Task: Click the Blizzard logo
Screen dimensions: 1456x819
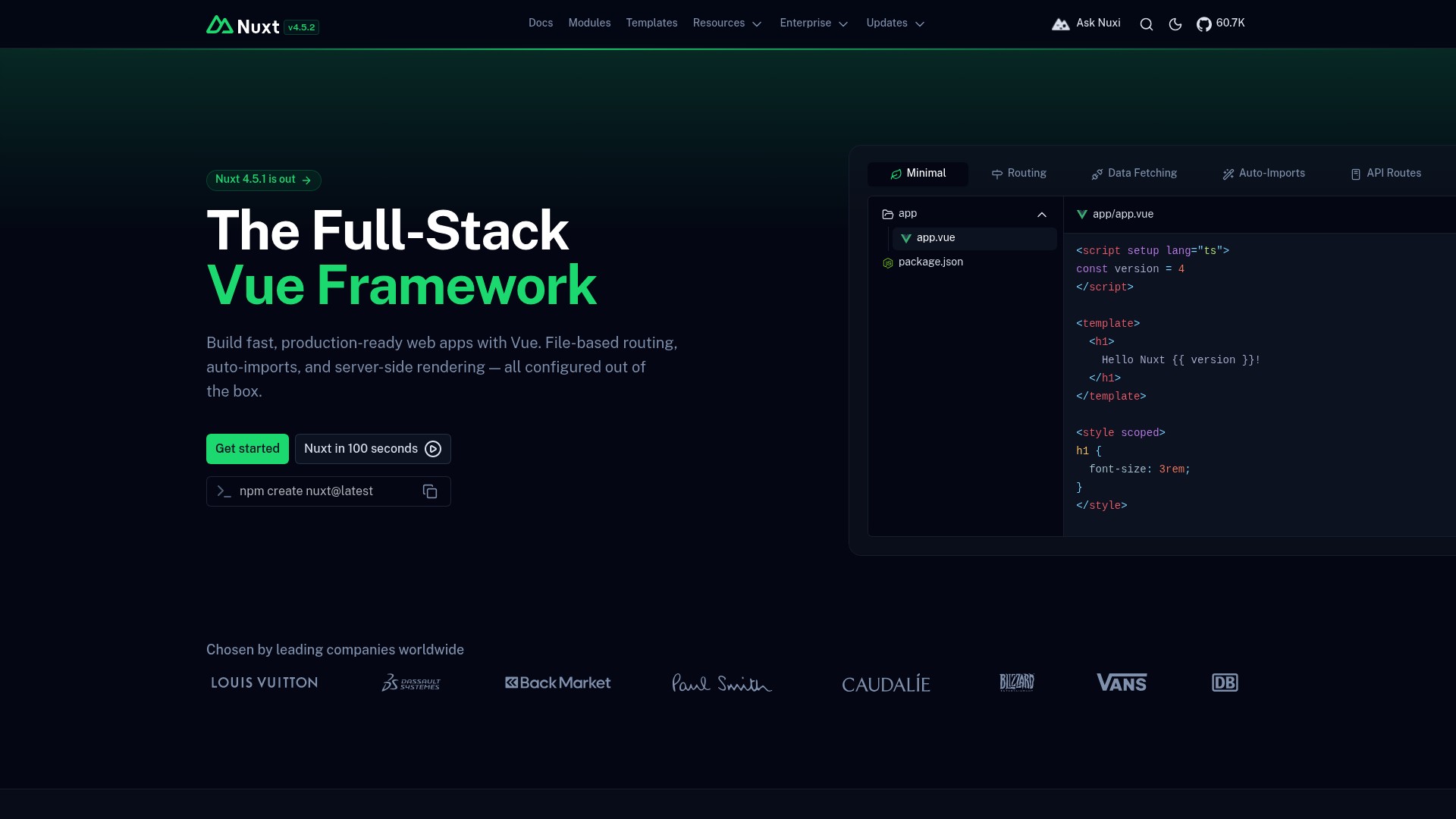Action: point(1017,682)
